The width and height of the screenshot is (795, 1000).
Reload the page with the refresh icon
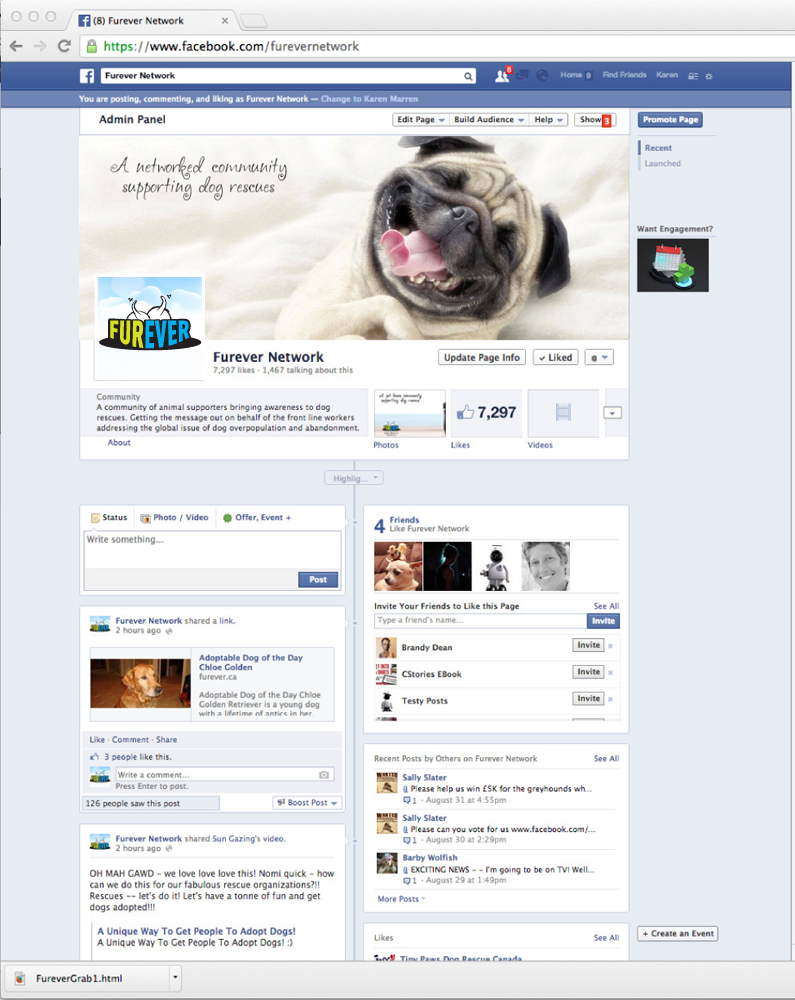[64, 46]
